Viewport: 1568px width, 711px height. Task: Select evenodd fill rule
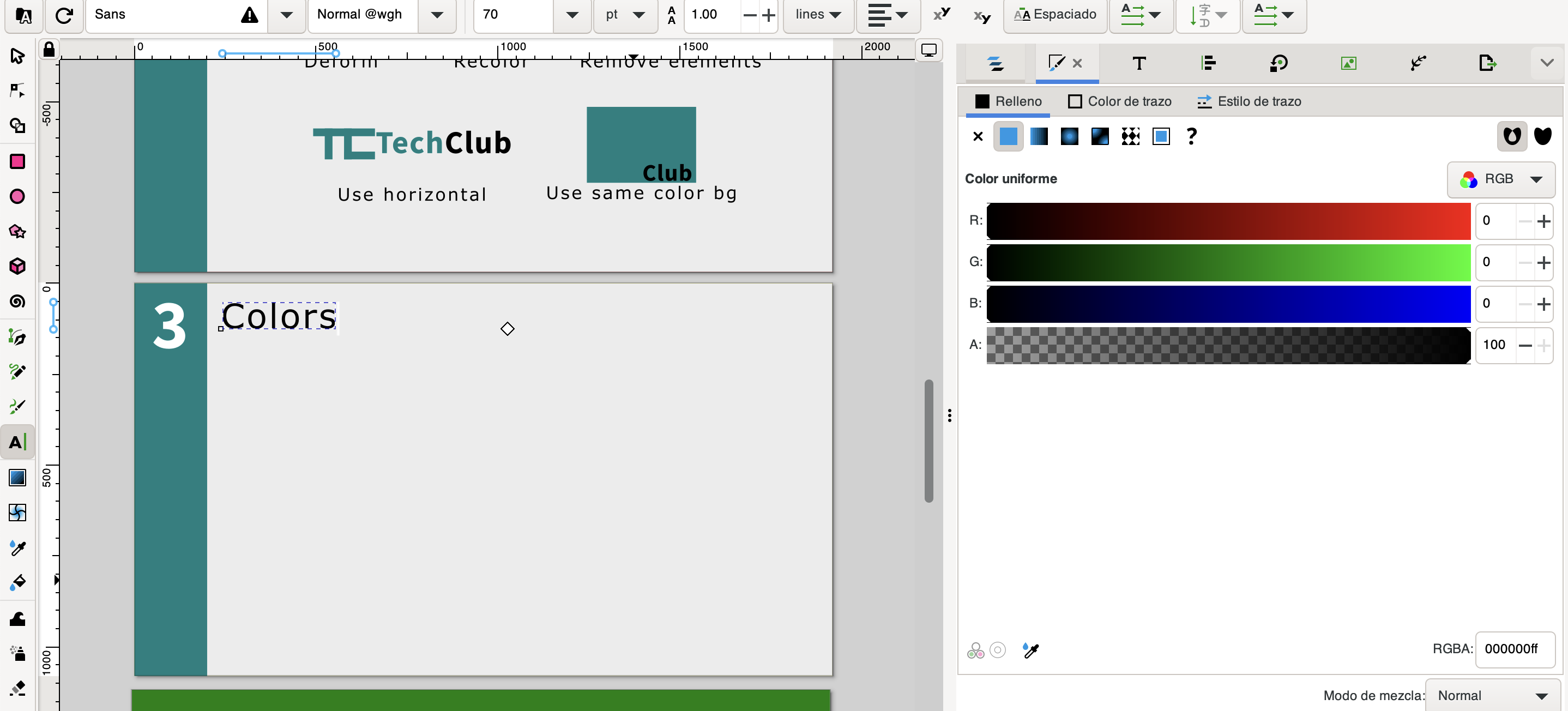pyautogui.click(x=1512, y=136)
